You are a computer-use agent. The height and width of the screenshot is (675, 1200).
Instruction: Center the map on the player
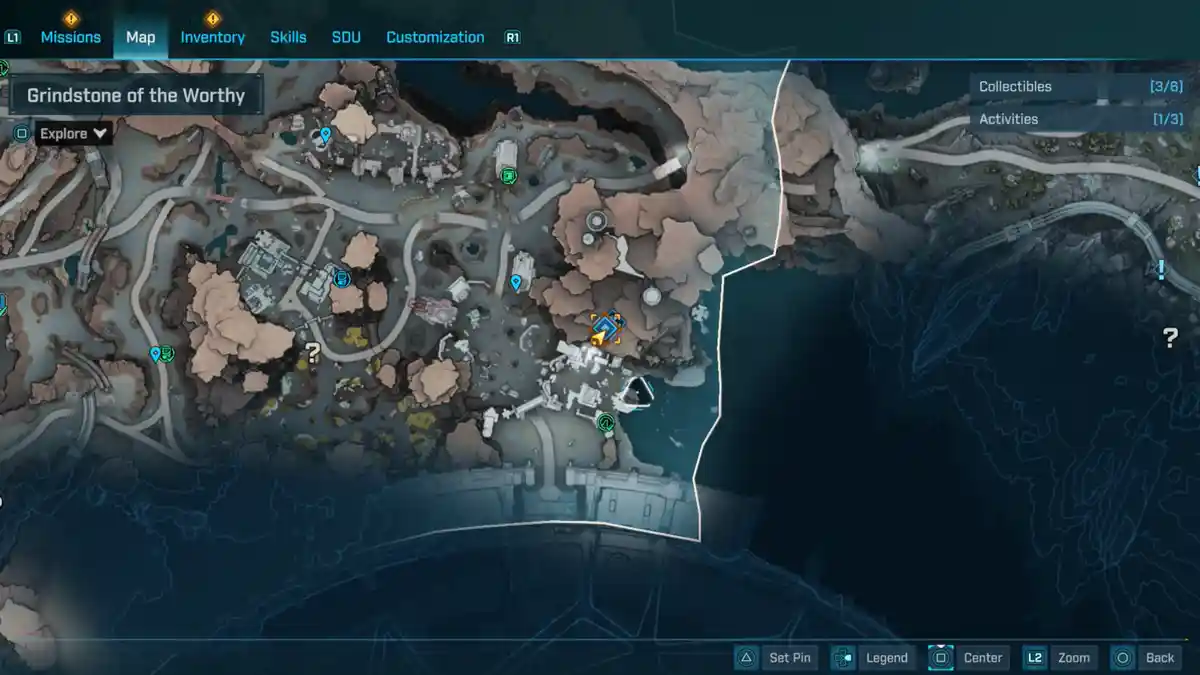(x=967, y=657)
